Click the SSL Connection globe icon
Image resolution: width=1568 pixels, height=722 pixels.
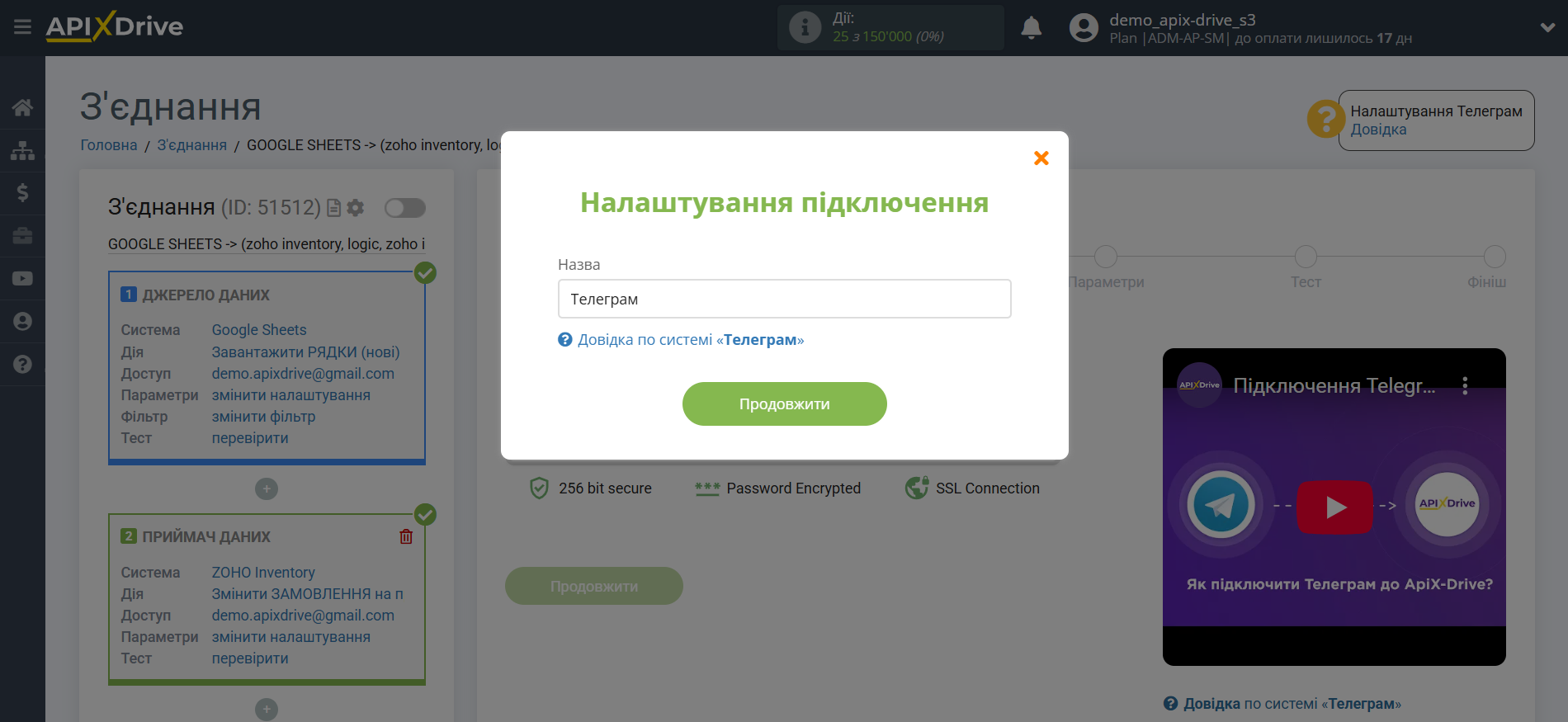tap(917, 488)
